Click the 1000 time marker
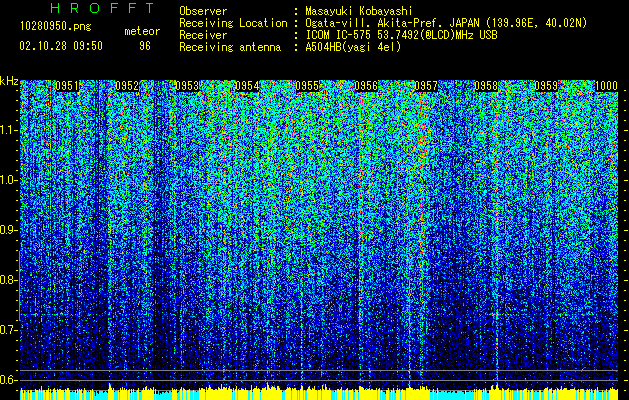 pyautogui.click(x=606, y=86)
